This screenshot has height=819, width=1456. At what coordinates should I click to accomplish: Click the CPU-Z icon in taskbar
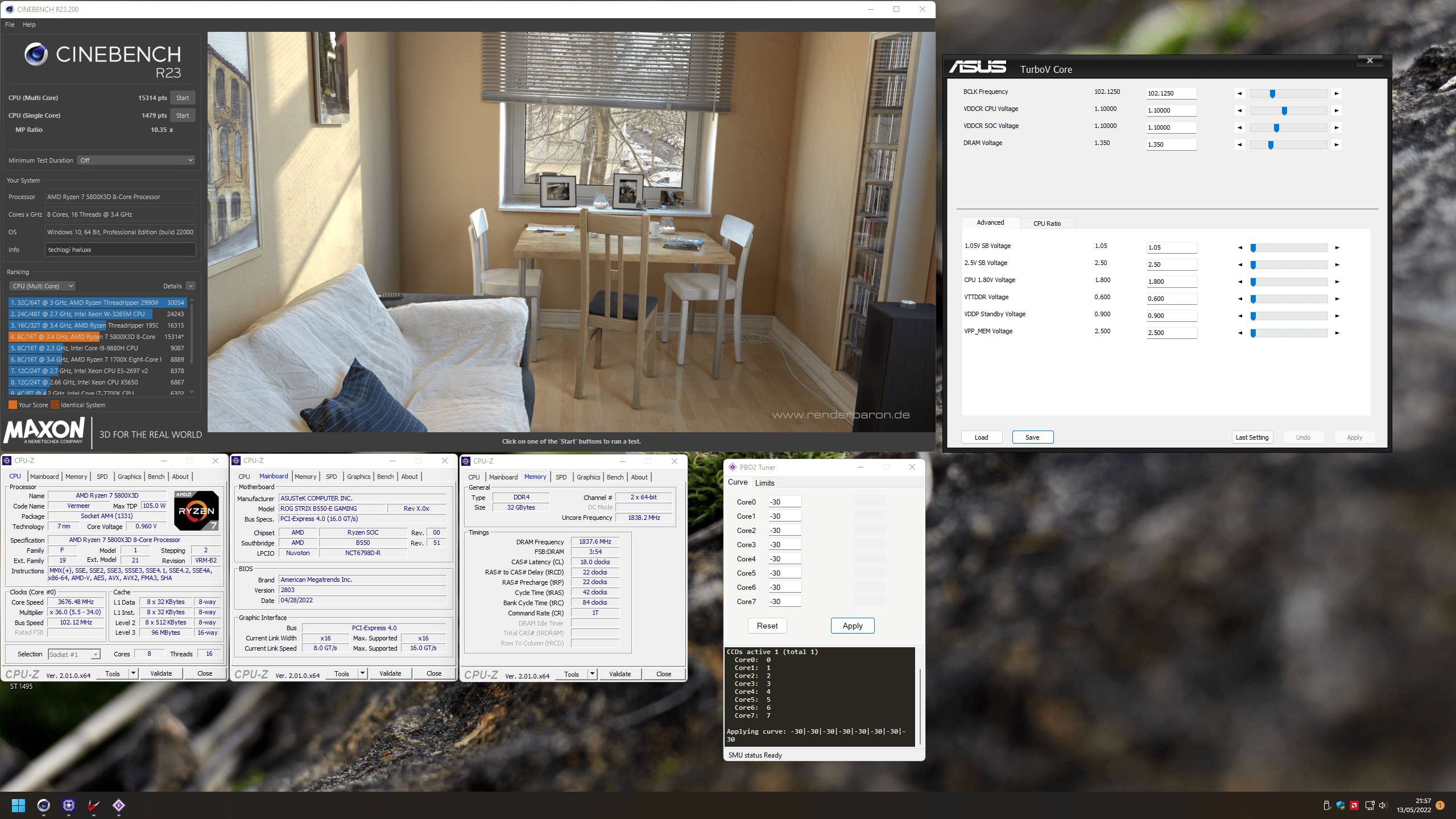[69, 805]
